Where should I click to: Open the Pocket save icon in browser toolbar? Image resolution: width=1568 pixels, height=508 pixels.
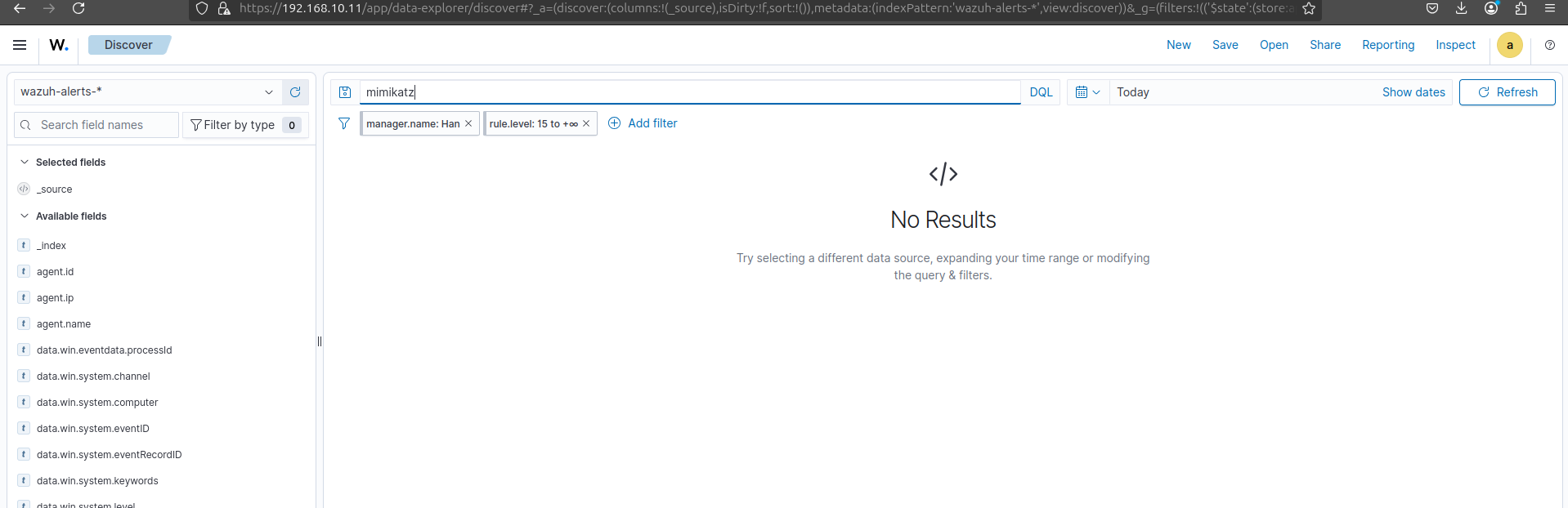tap(1432, 8)
